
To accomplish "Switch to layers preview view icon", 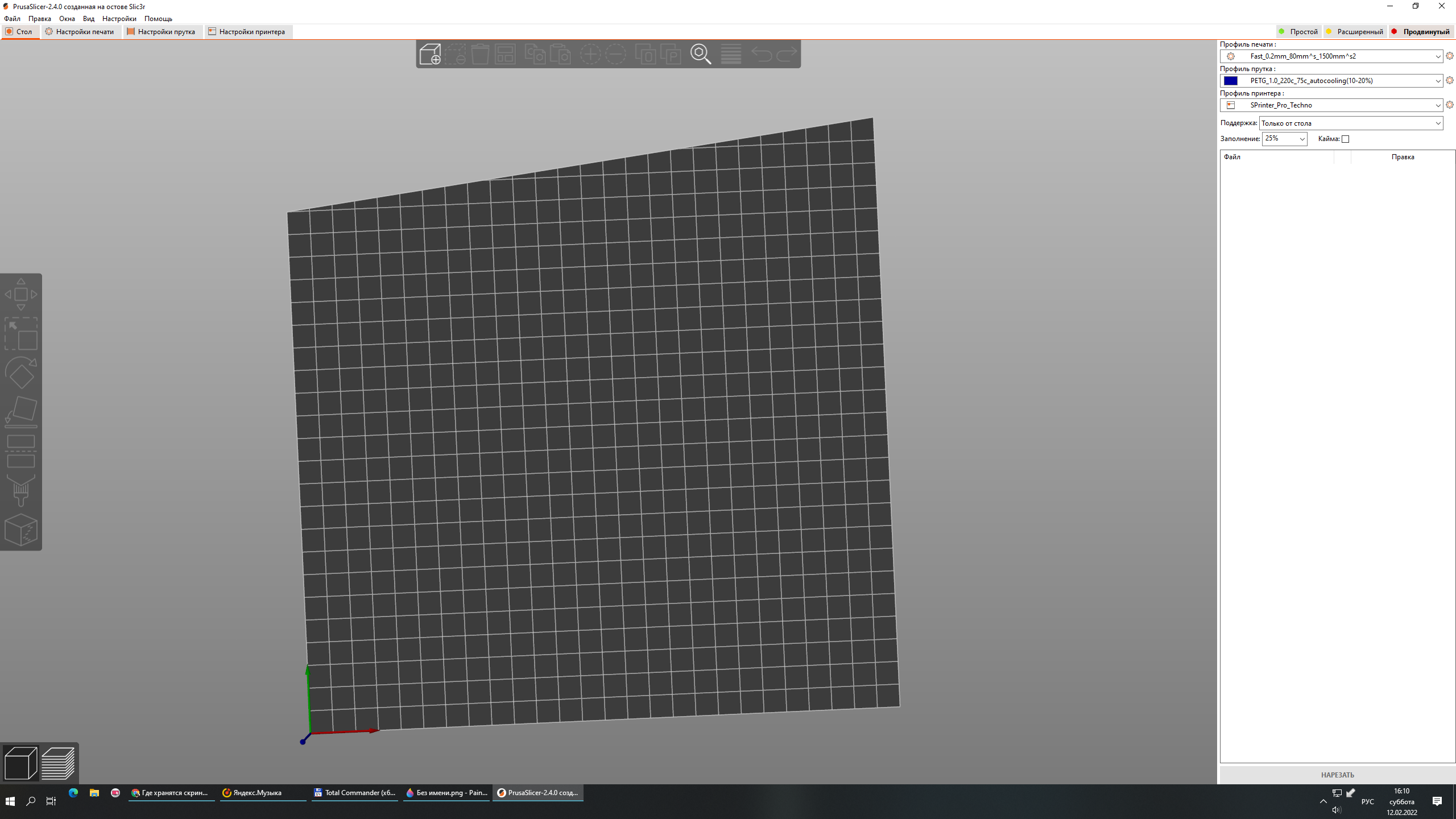I will 58,763.
